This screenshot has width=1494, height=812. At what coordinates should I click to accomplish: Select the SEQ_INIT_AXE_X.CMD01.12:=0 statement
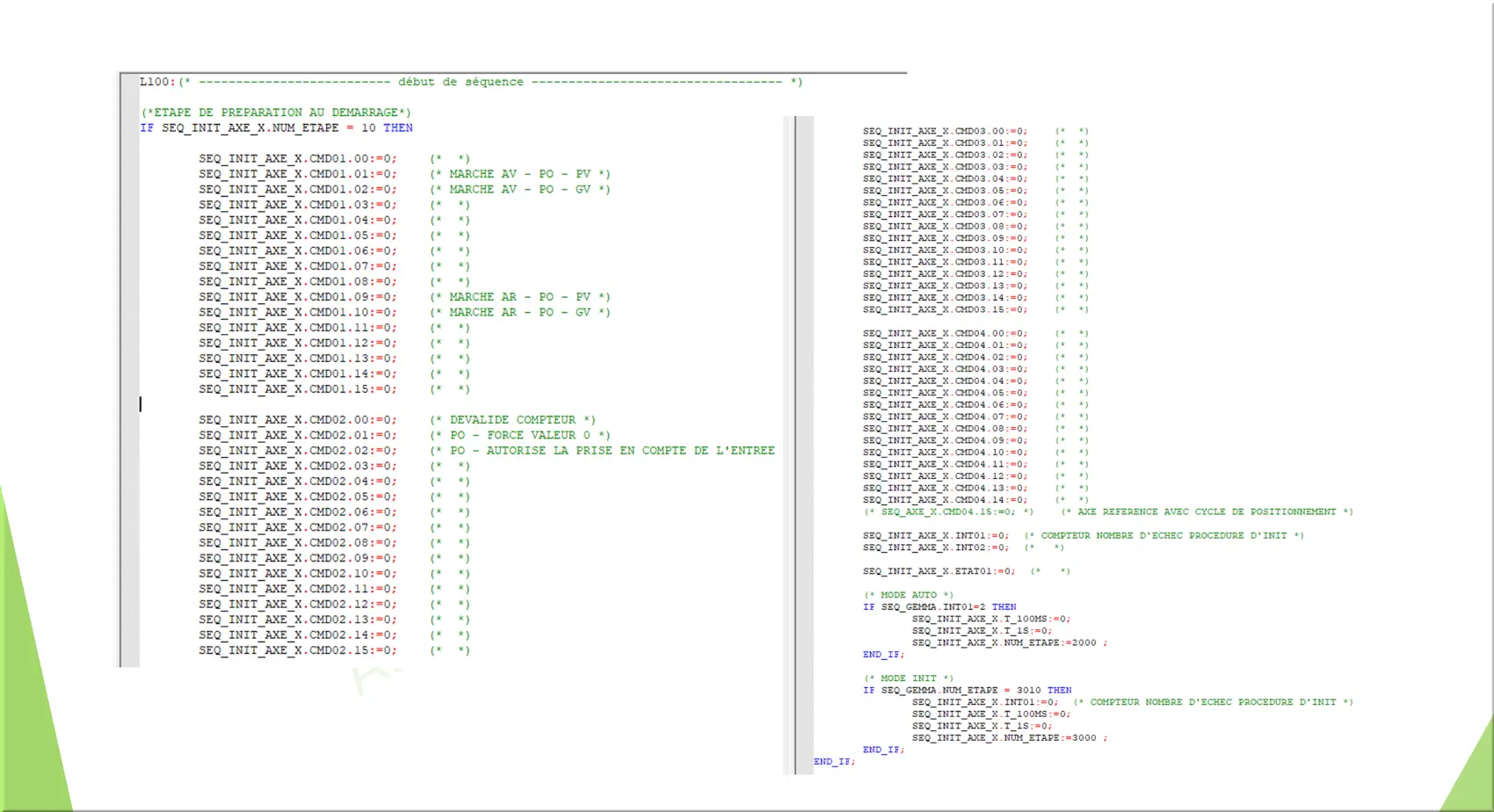pos(298,344)
